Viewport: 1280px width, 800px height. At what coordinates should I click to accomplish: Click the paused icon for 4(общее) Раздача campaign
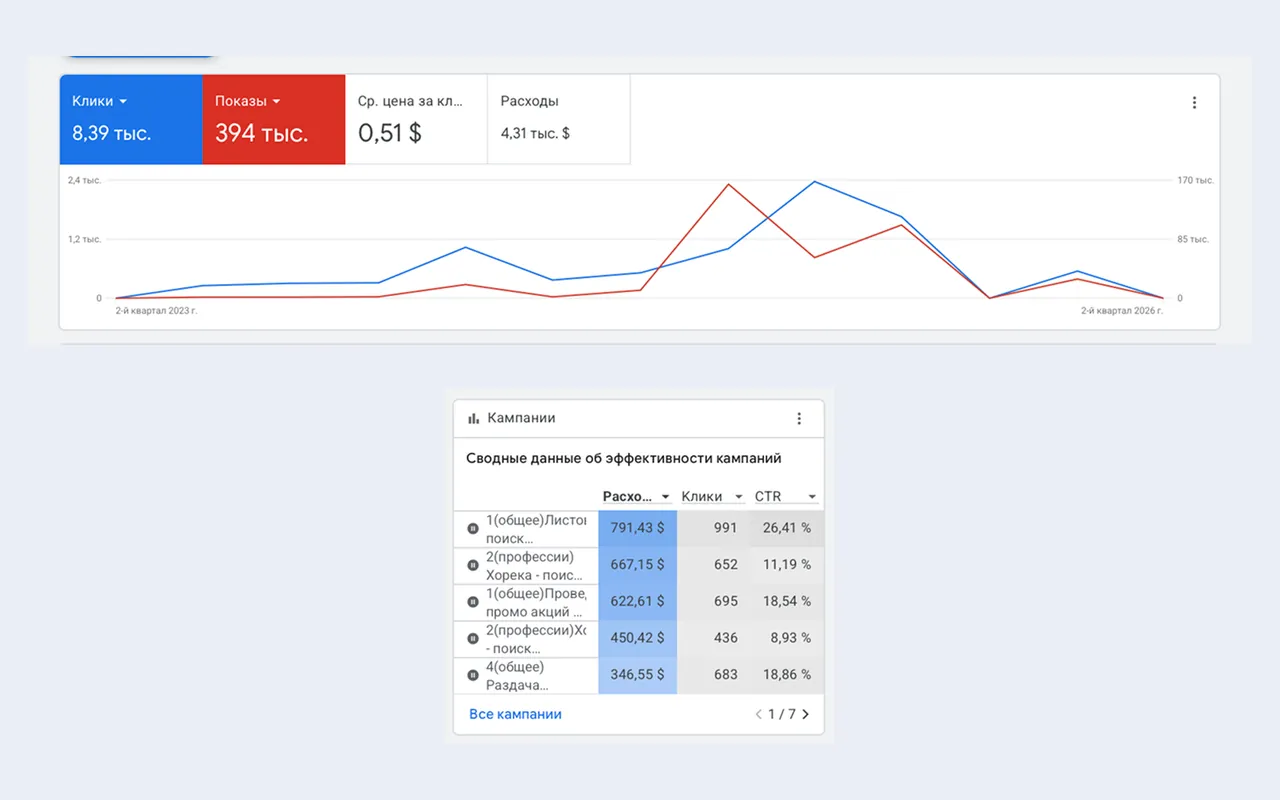473,675
